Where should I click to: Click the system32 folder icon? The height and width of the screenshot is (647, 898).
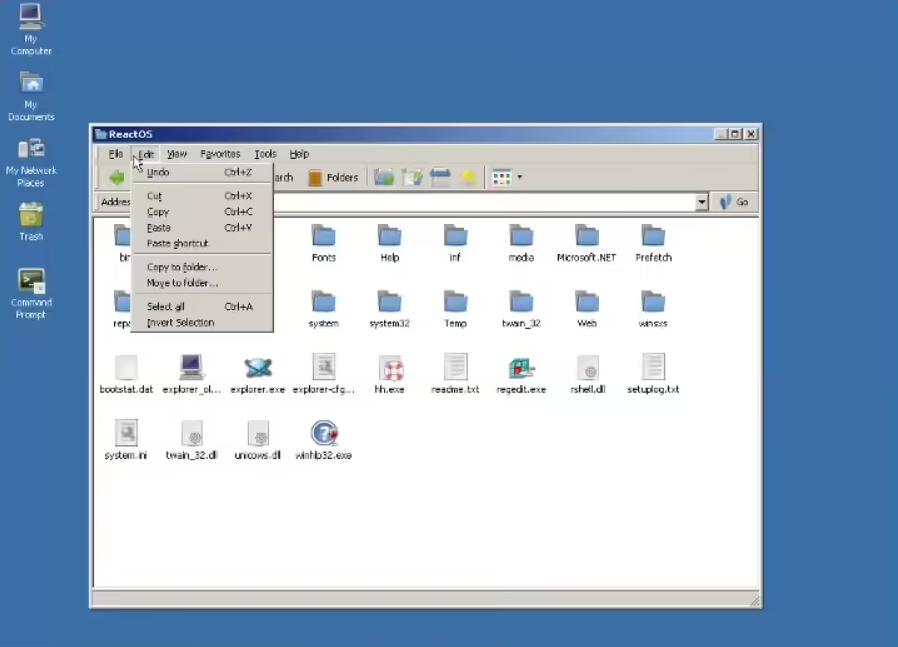click(389, 302)
